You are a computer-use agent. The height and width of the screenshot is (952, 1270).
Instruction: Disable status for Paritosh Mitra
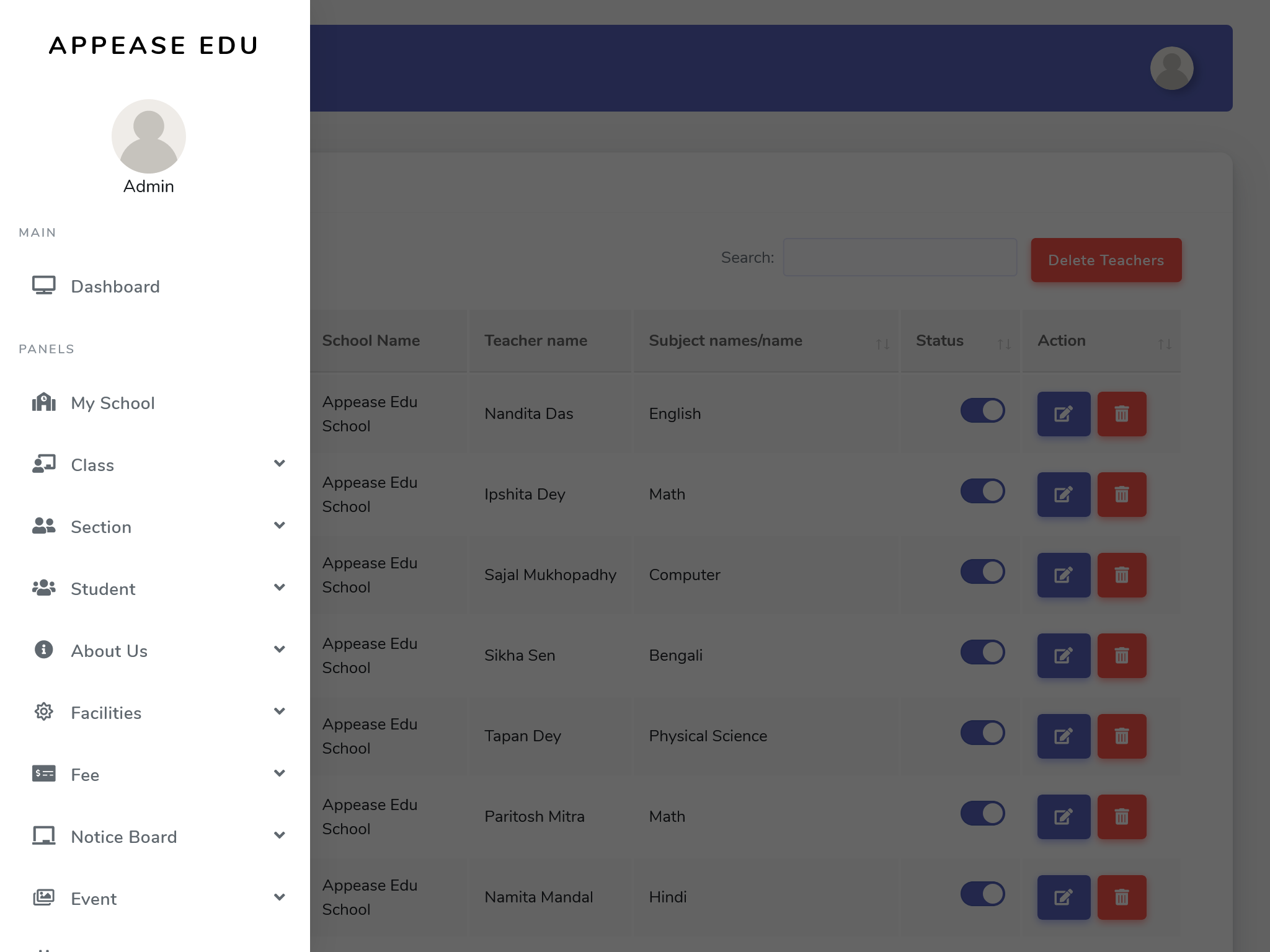pyautogui.click(x=982, y=813)
